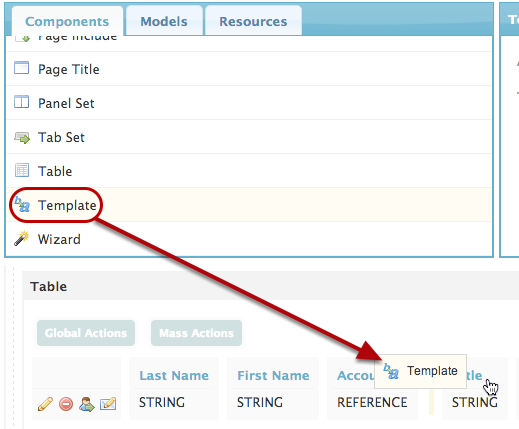Click the First Name column header

tap(273, 376)
